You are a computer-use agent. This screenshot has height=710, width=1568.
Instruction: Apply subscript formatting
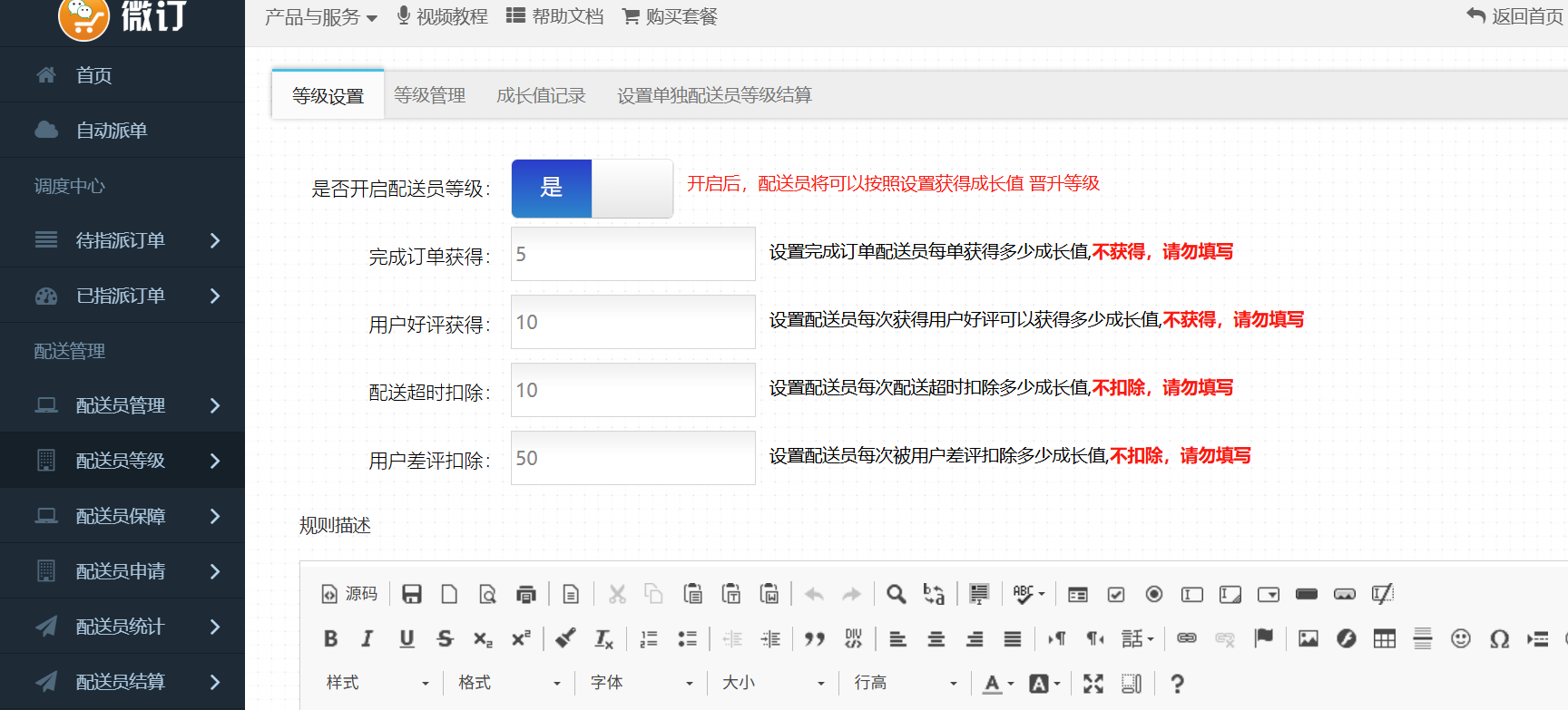tap(483, 638)
